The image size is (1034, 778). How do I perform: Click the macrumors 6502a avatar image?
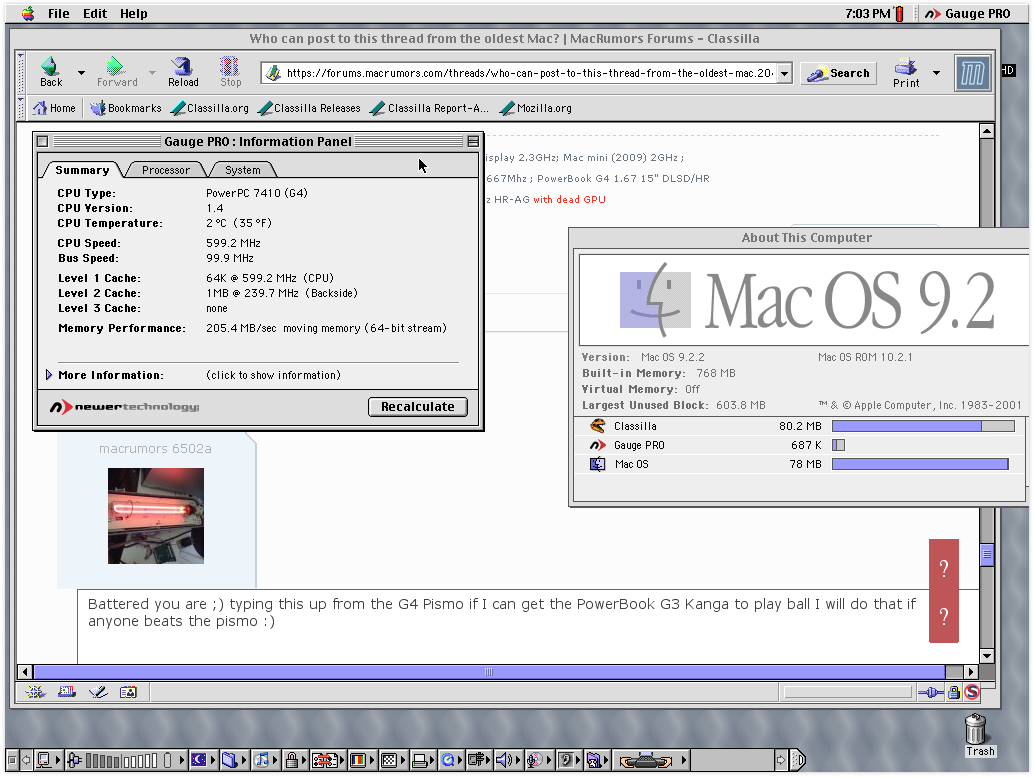(156, 516)
